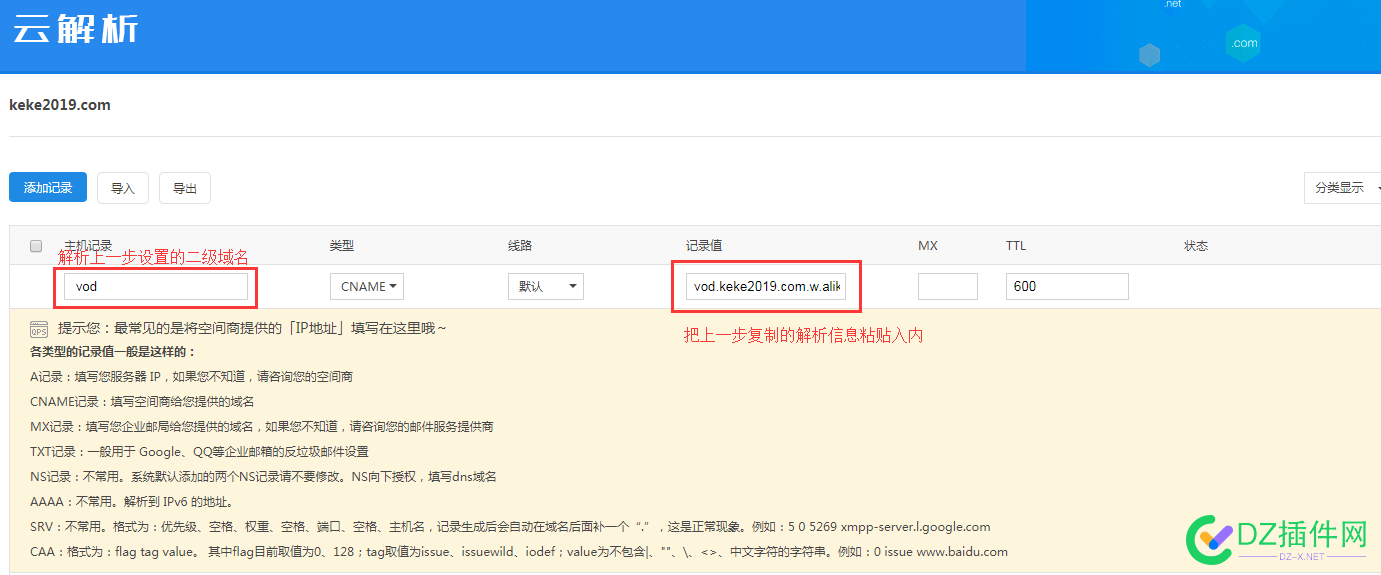Focus the host record field containing vod
The width and height of the screenshot is (1381, 575).
pyautogui.click(x=155, y=287)
